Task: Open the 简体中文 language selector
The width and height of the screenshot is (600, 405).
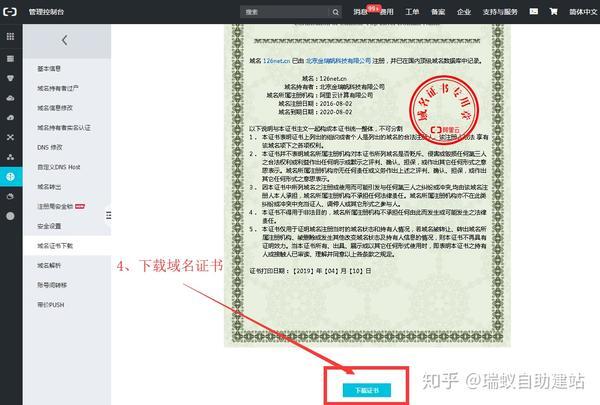Action: tap(583, 12)
